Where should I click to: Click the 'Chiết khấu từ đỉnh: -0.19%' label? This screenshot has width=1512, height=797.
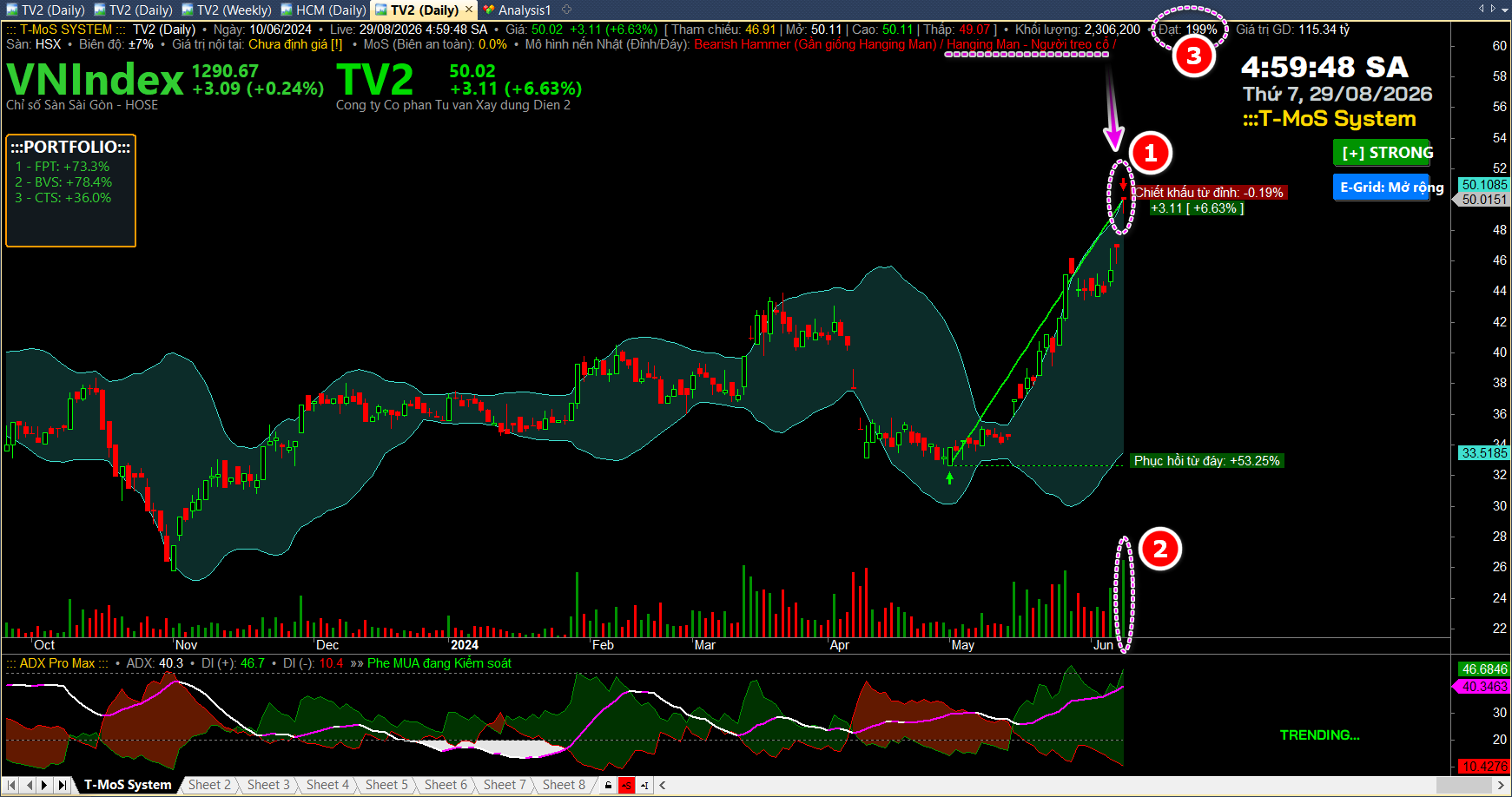tap(1210, 193)
